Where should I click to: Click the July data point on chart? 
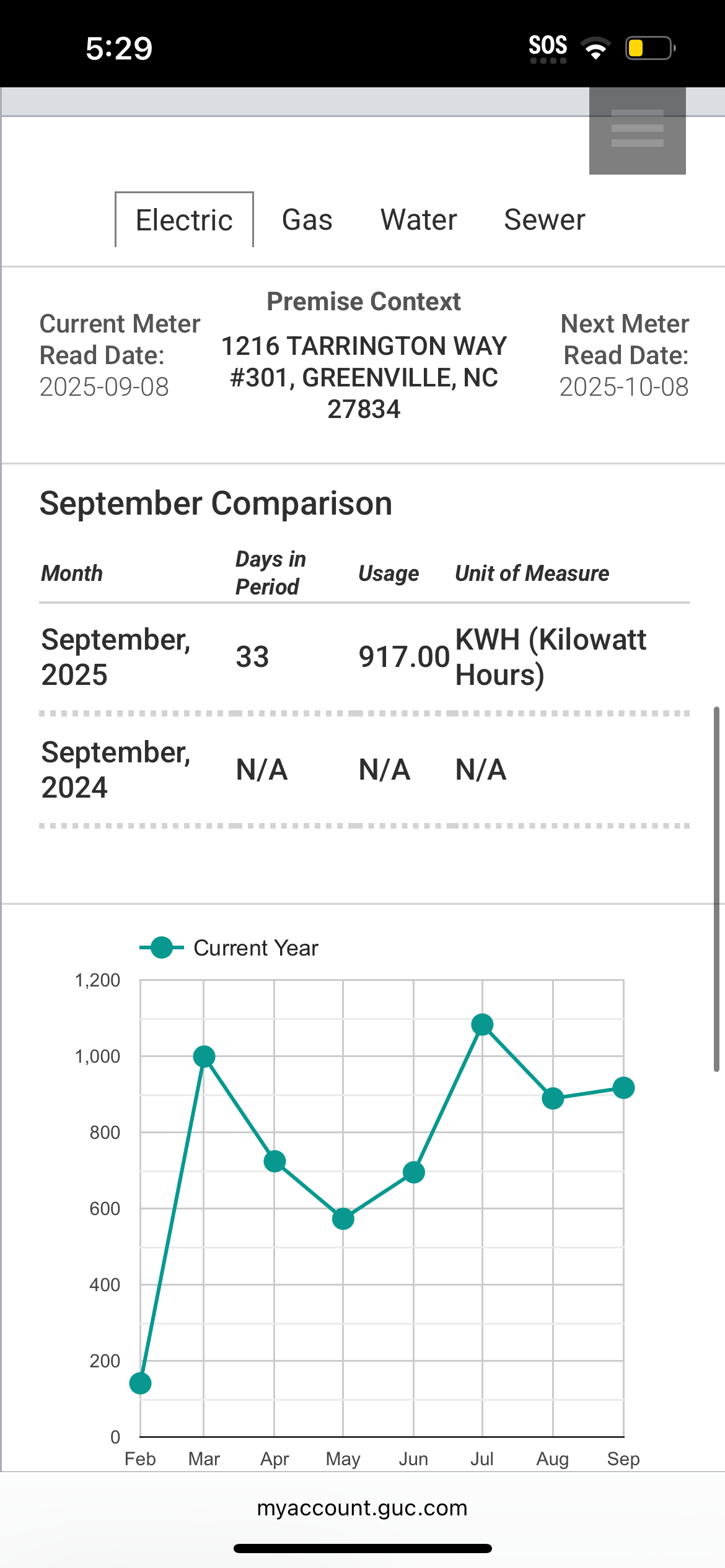click(x=482, y=1024)
